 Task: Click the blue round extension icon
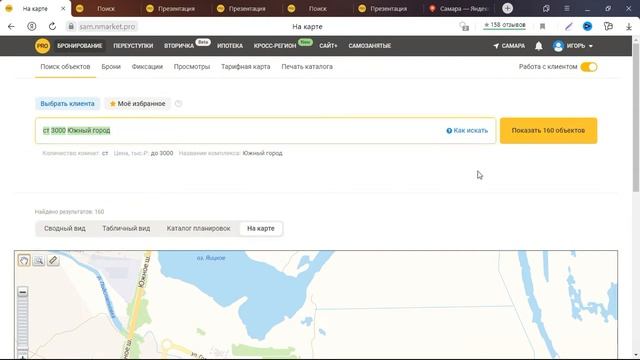coord(587,27)
